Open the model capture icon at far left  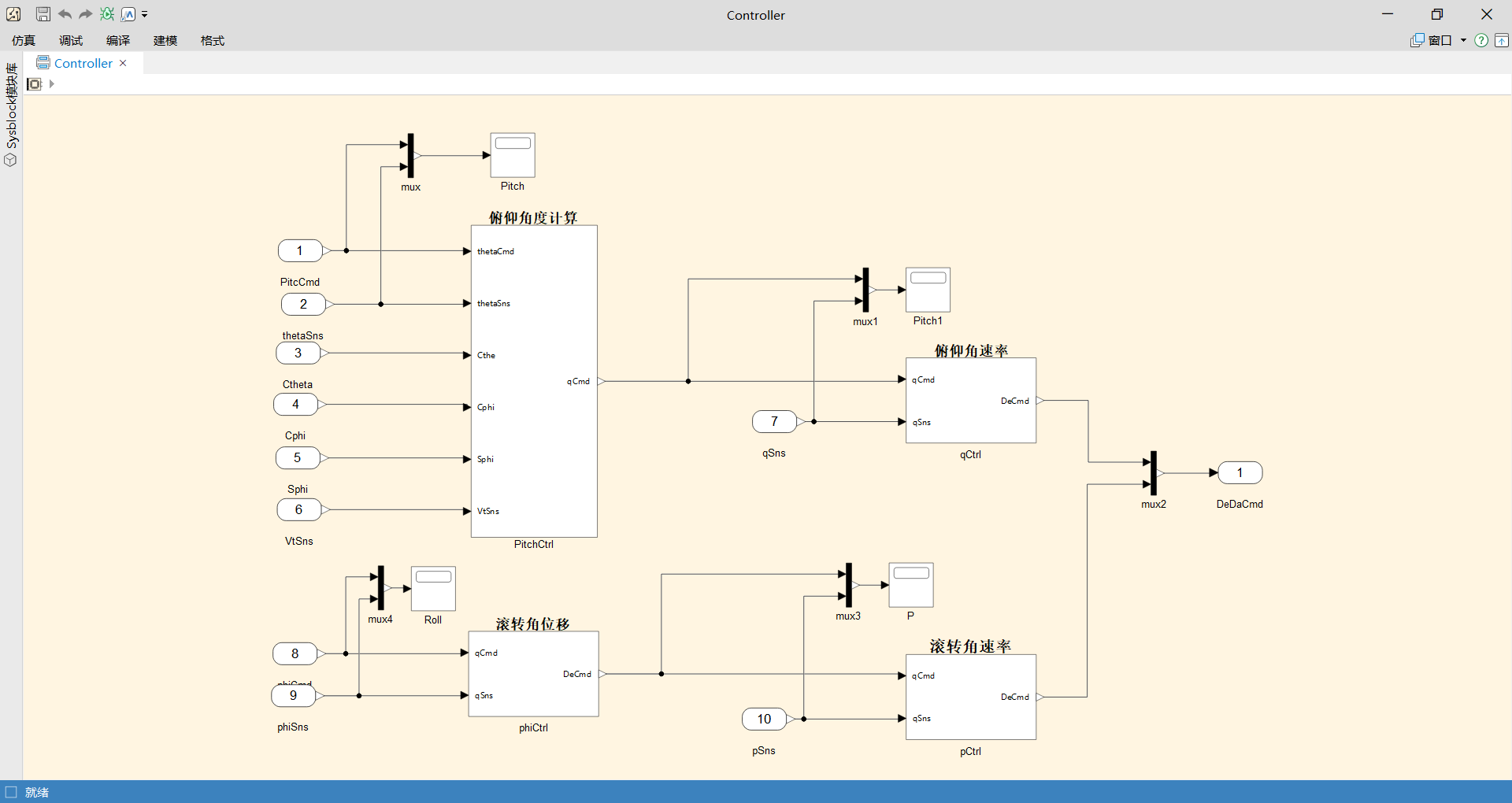(x=13, y=14)
